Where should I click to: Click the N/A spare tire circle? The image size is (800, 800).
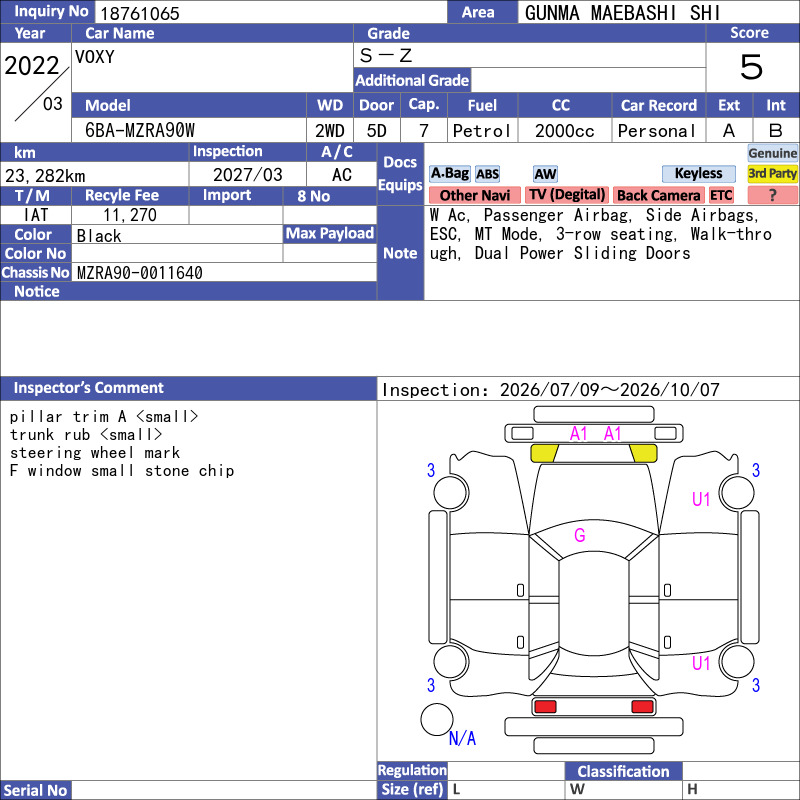tap(437, 719)
